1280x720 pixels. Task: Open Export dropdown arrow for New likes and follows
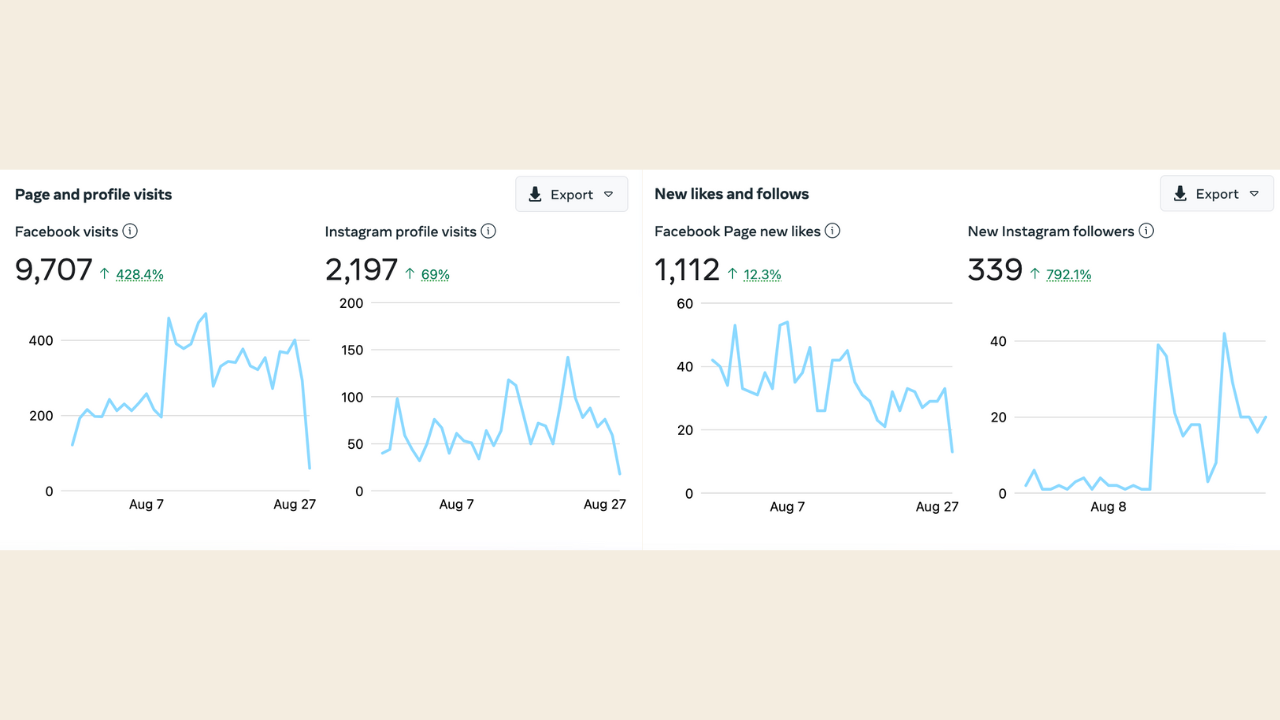tap(1254, 194)
